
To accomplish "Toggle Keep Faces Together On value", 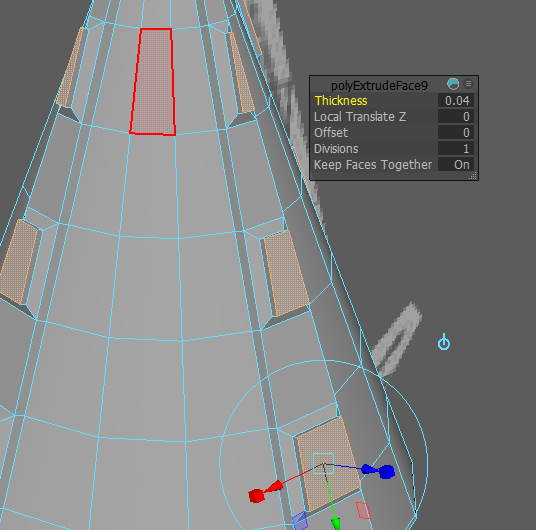I will (456, 165).
